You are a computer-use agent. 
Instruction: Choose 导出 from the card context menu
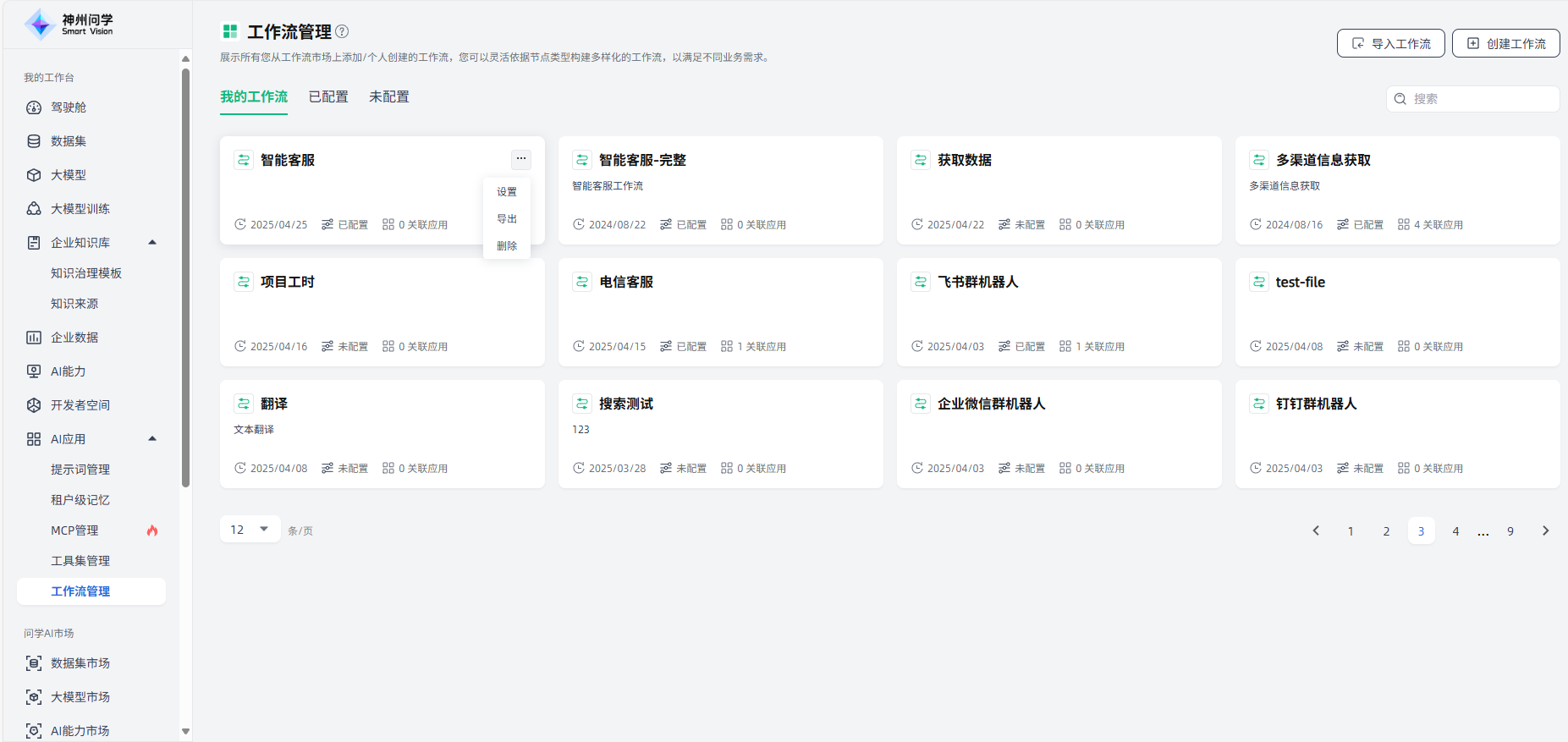(507, 219)
